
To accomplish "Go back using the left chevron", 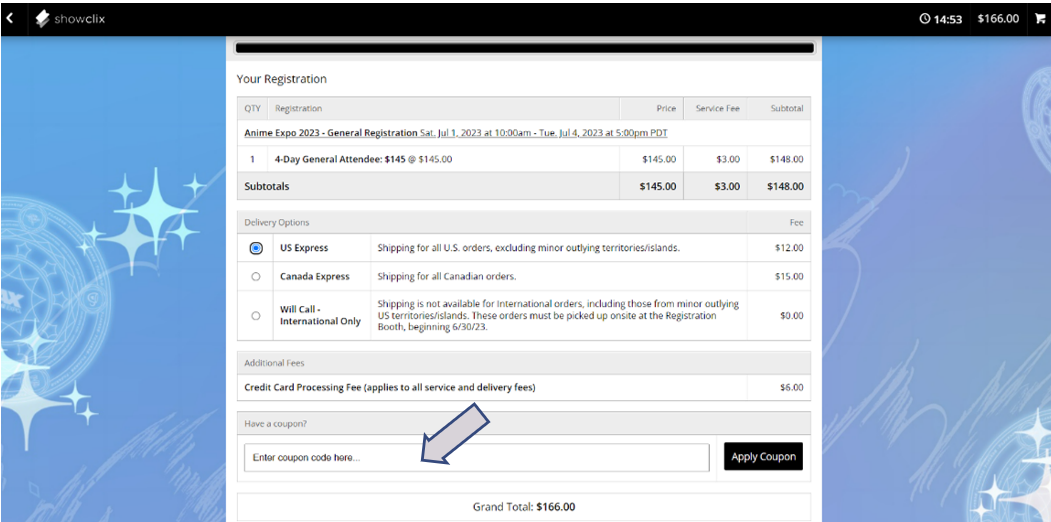I will [x=10, y=19].
